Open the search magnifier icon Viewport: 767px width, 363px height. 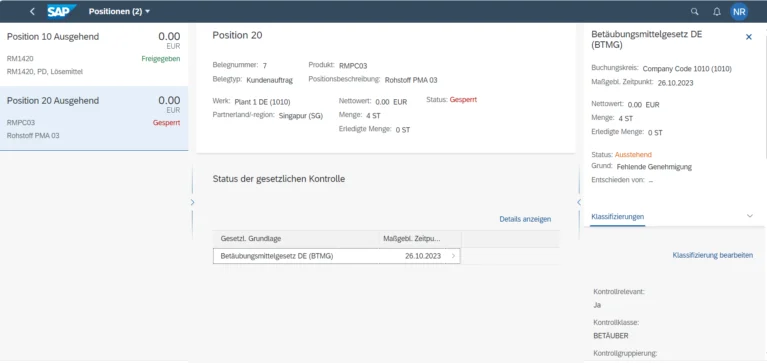[695, 12]
